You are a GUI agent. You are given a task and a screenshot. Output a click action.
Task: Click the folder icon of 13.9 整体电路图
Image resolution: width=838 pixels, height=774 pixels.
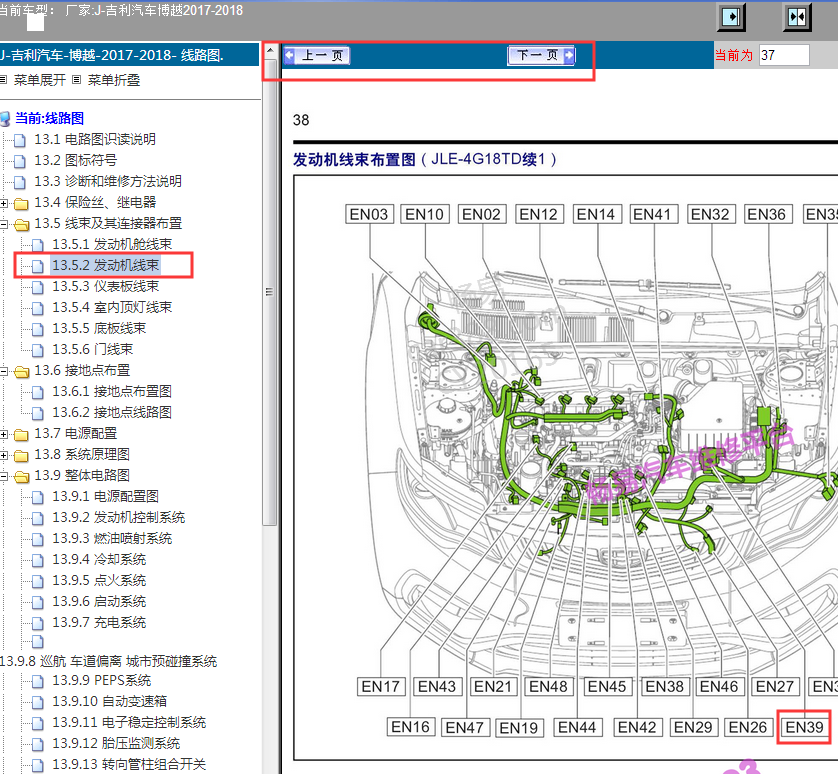pyautogui.click(x=21, y=476)
